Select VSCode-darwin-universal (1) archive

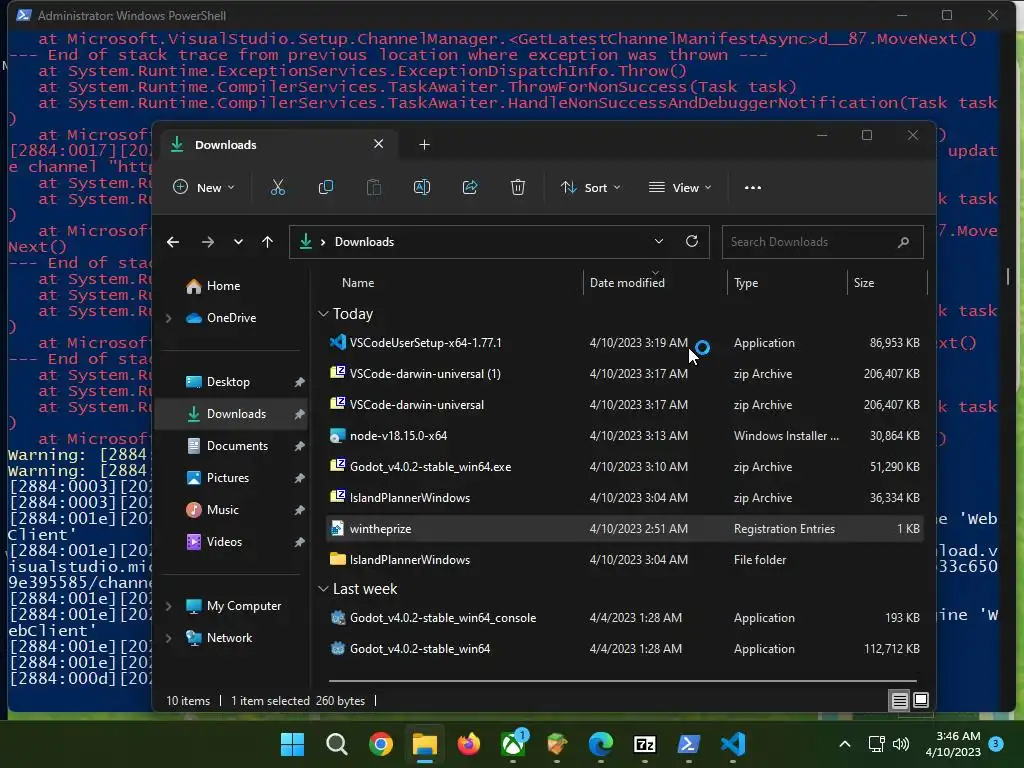pyautogui.click(x=624, y=374)
